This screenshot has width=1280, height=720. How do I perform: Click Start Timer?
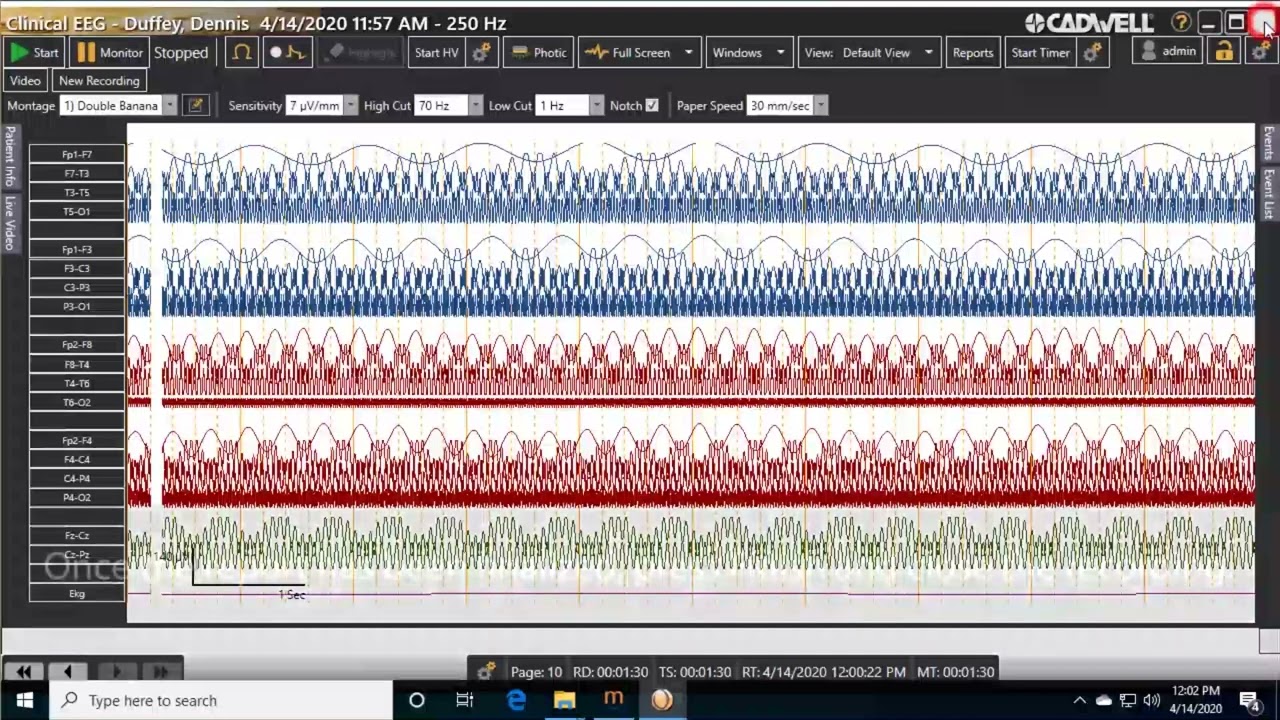pos(1040,53)
